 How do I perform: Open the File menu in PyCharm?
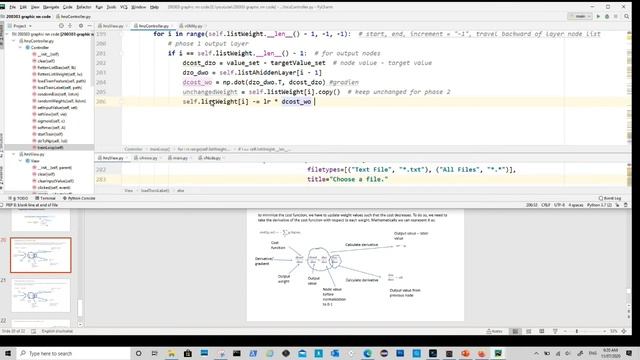12,7
